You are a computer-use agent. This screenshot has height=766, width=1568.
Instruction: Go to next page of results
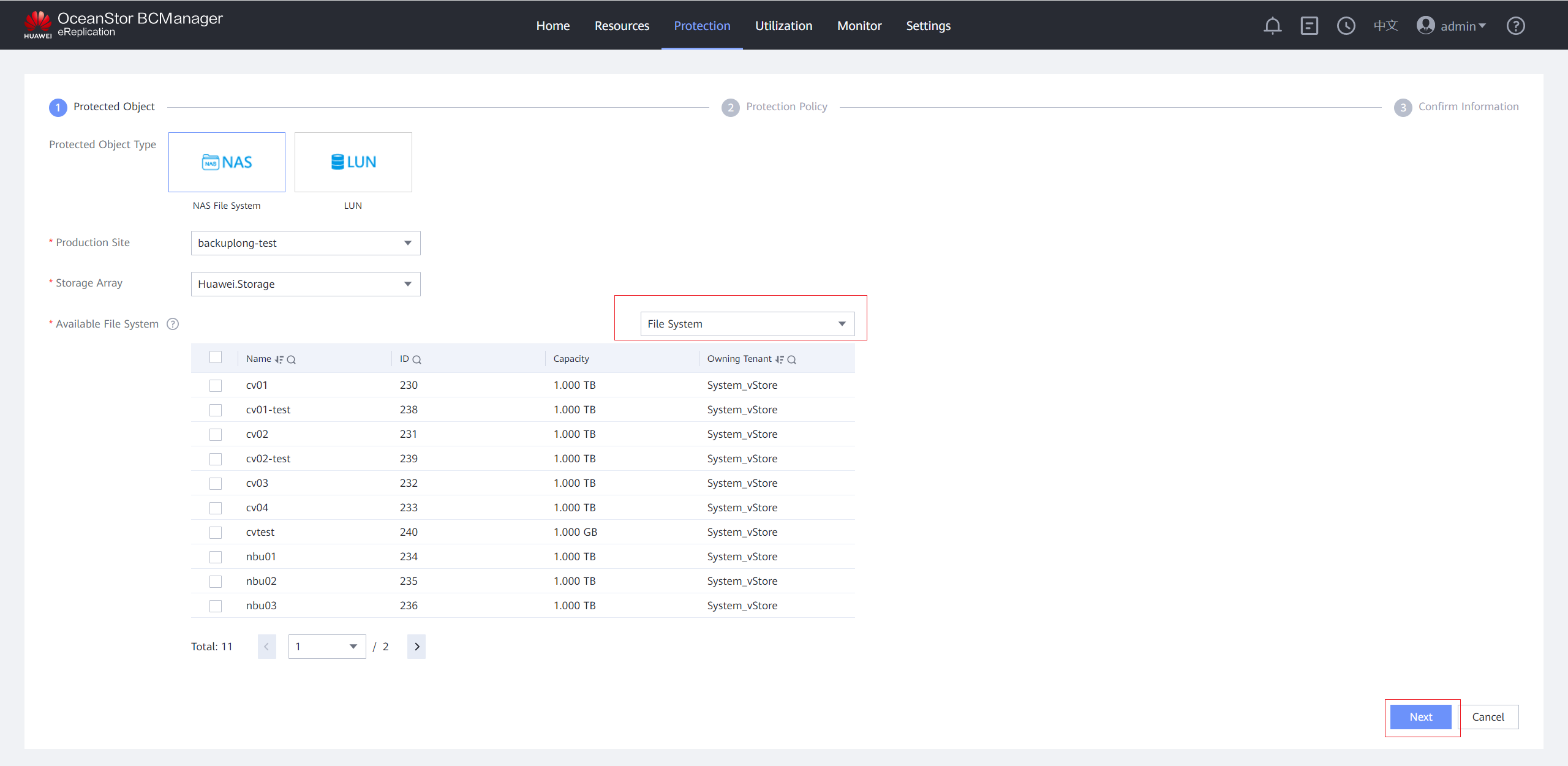[417, 647]
